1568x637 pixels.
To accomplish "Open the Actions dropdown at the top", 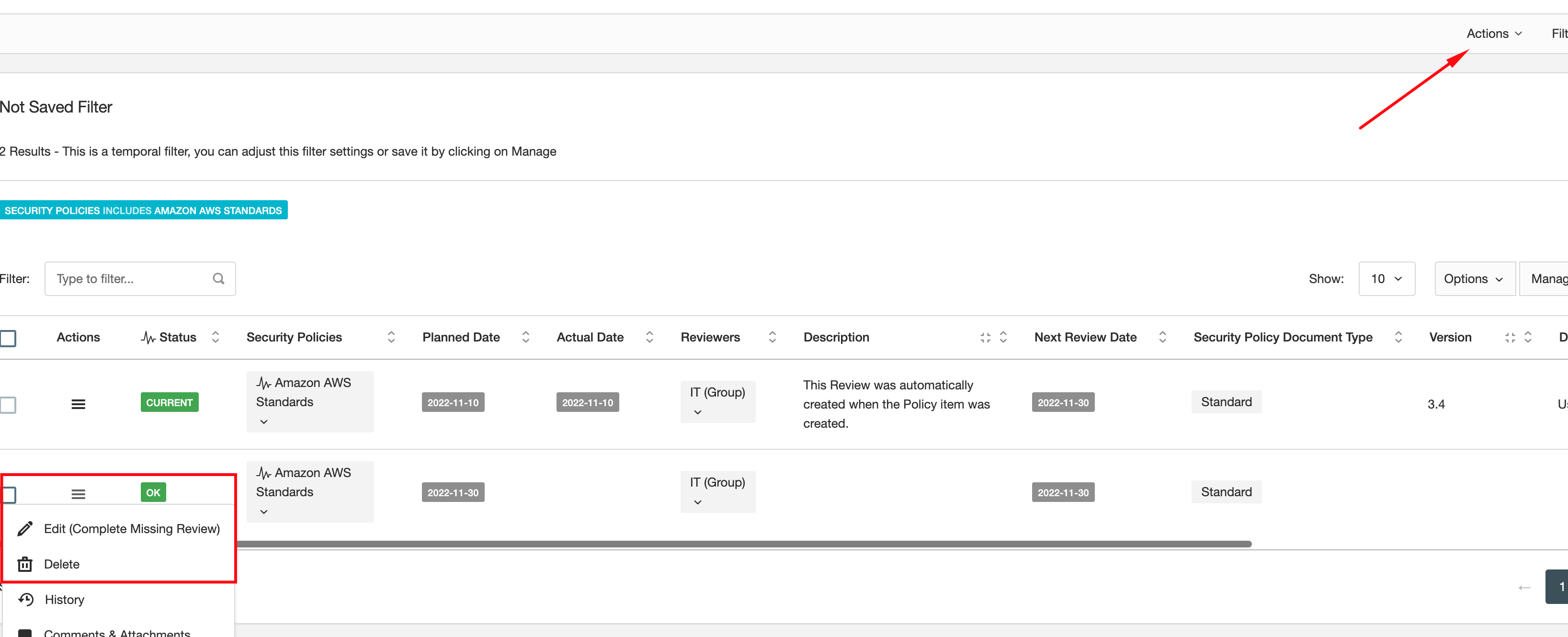I will pyautogui.click(x=1493, y=34).
